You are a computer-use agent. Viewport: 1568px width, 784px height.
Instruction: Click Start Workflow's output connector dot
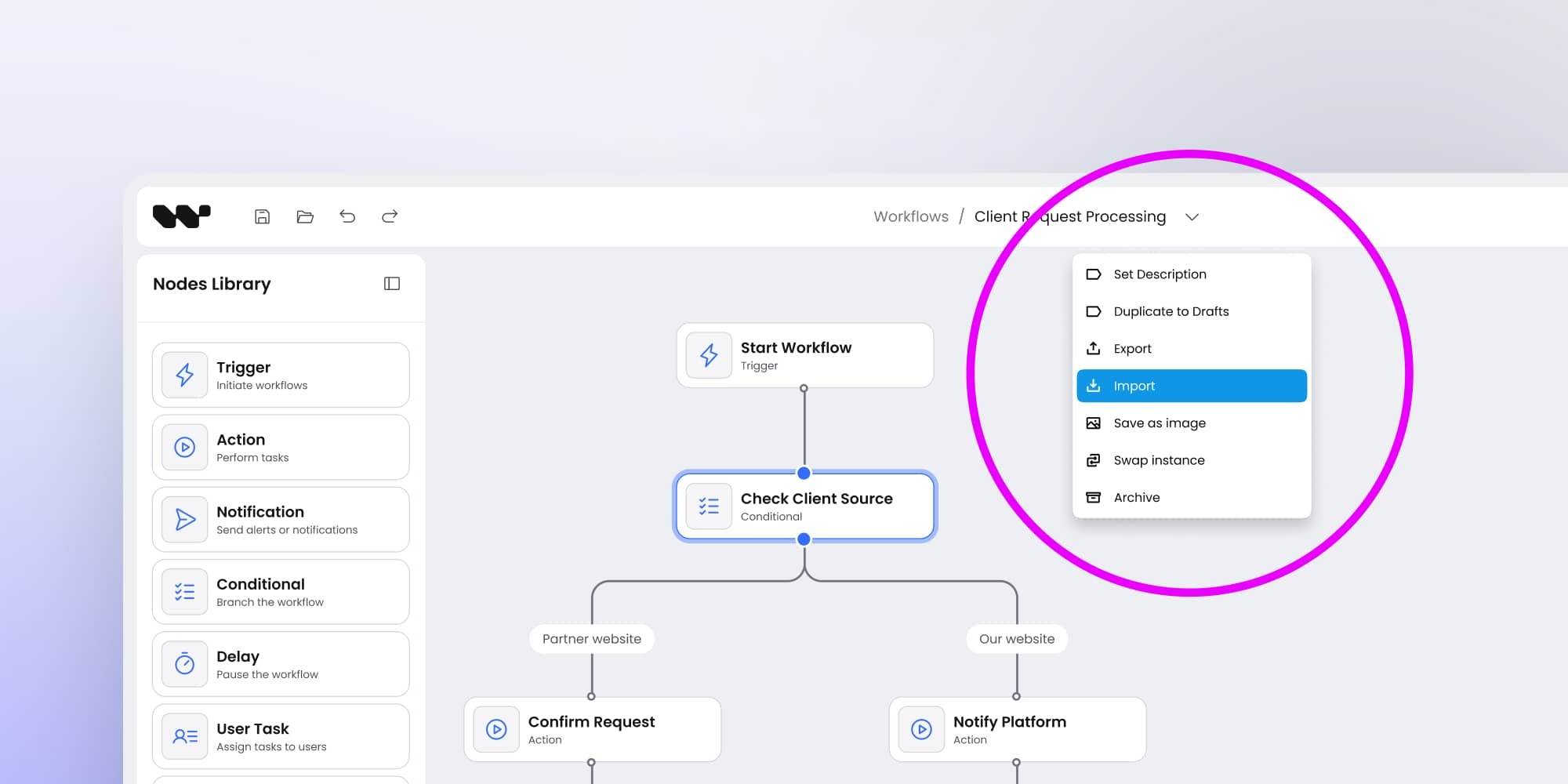pos(804,388)
